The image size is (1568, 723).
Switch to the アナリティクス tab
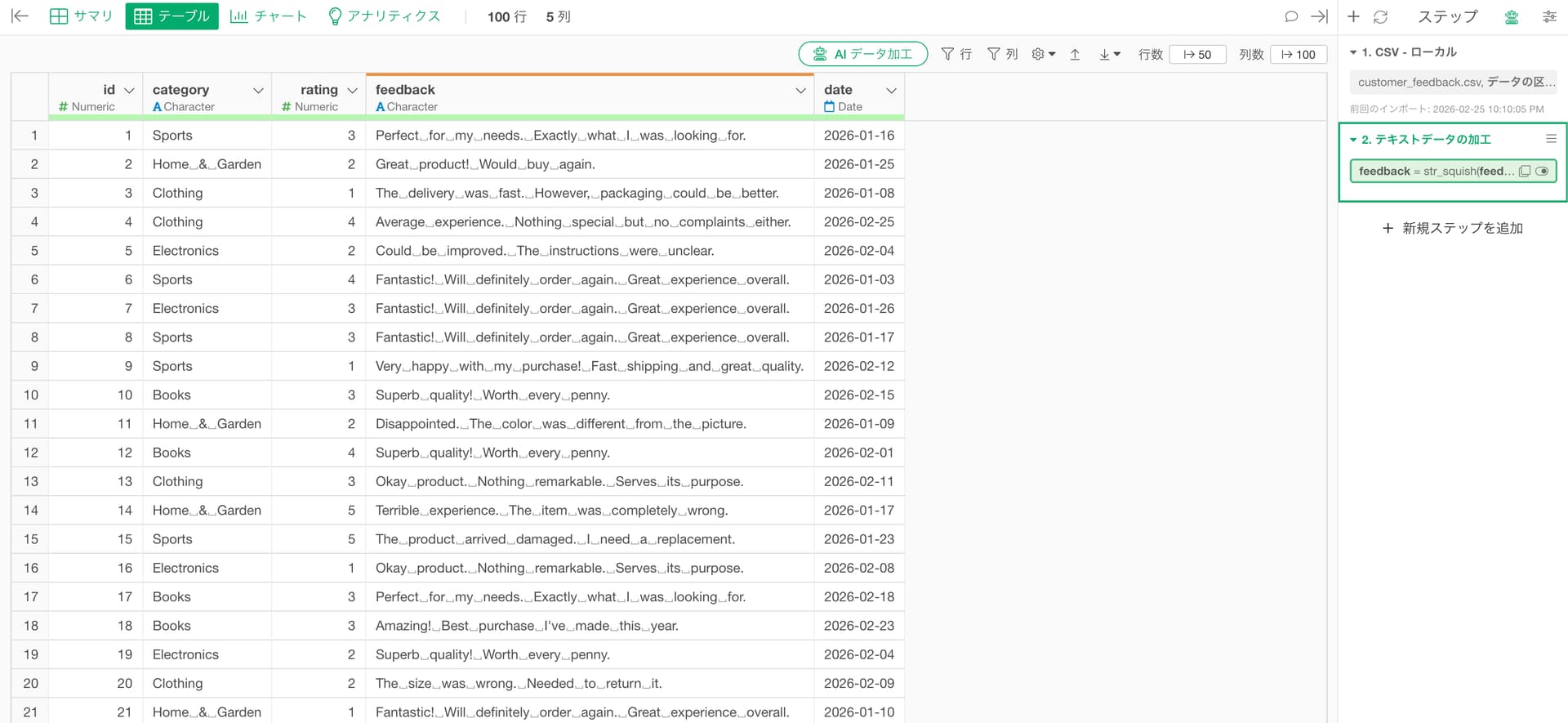click(x=384, y=16)
